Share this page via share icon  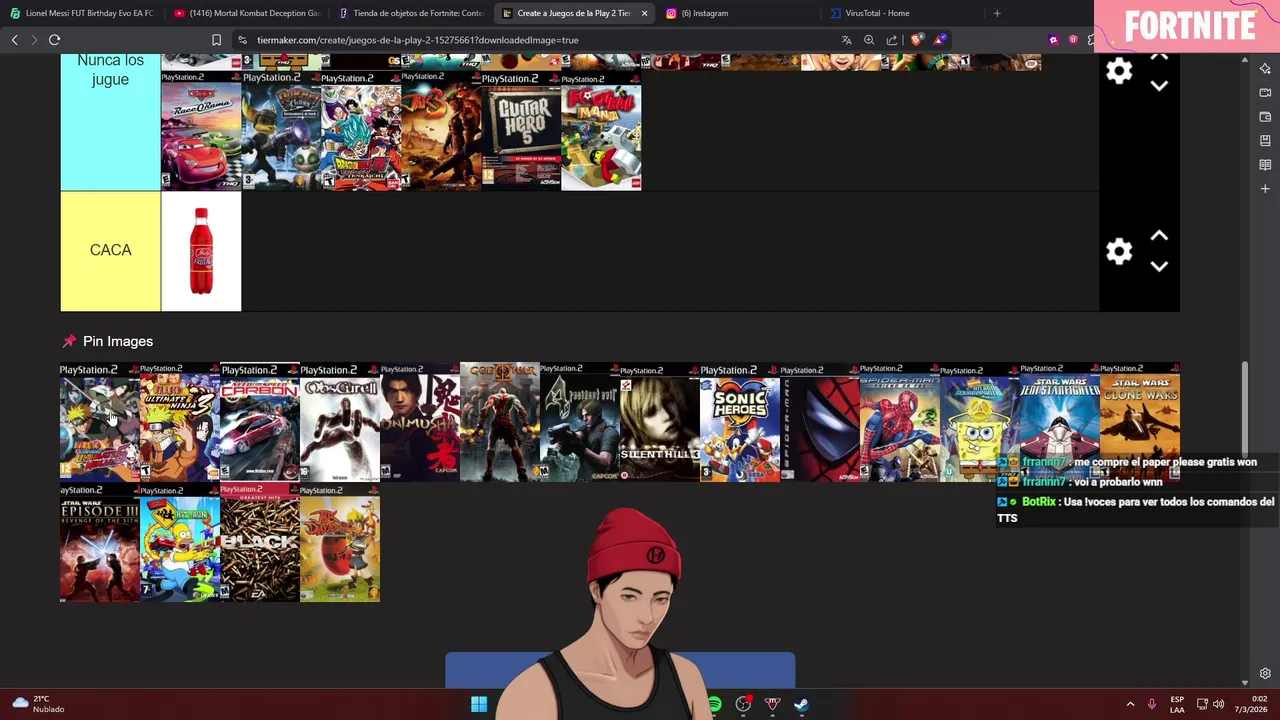(892, 40)
